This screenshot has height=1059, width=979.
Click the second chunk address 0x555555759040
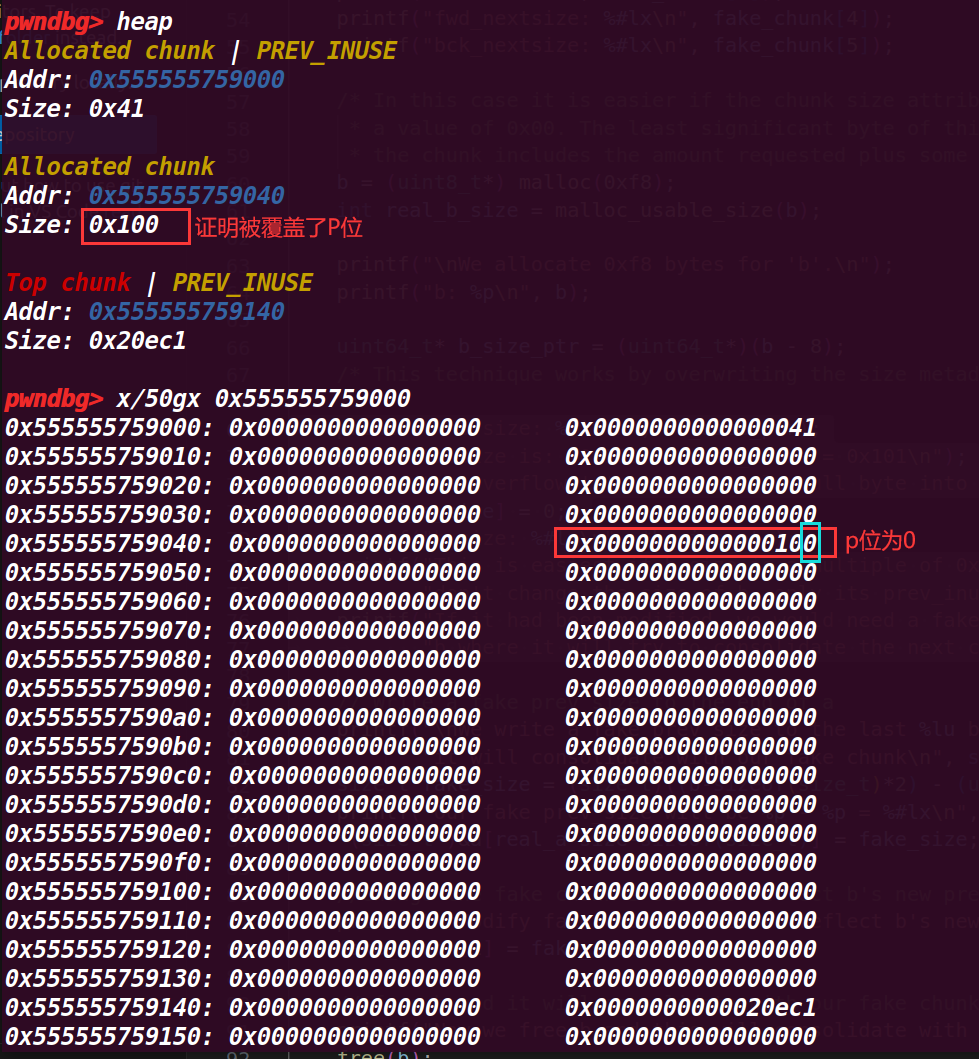point(186,195)
